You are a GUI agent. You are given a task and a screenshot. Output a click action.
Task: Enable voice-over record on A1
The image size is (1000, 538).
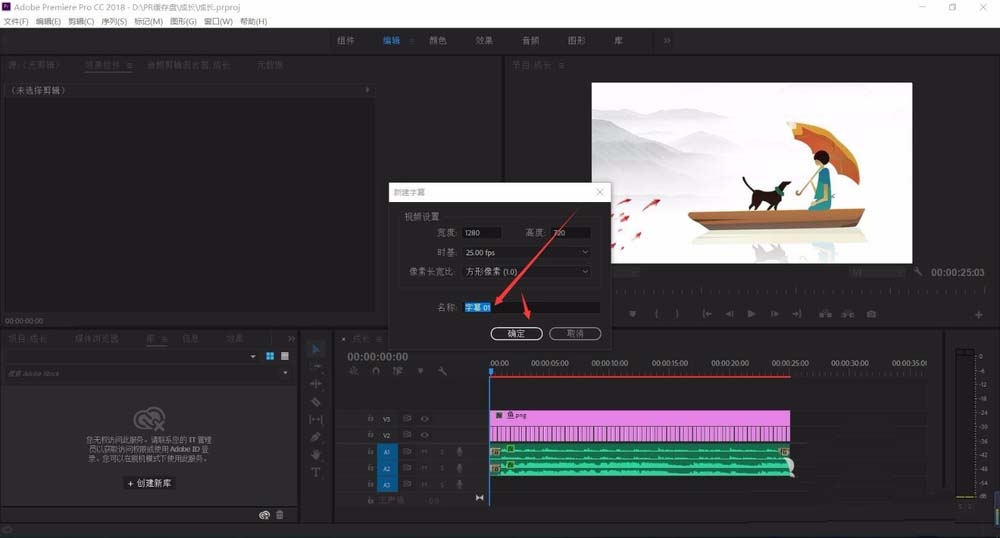click(x=459, y=451)
